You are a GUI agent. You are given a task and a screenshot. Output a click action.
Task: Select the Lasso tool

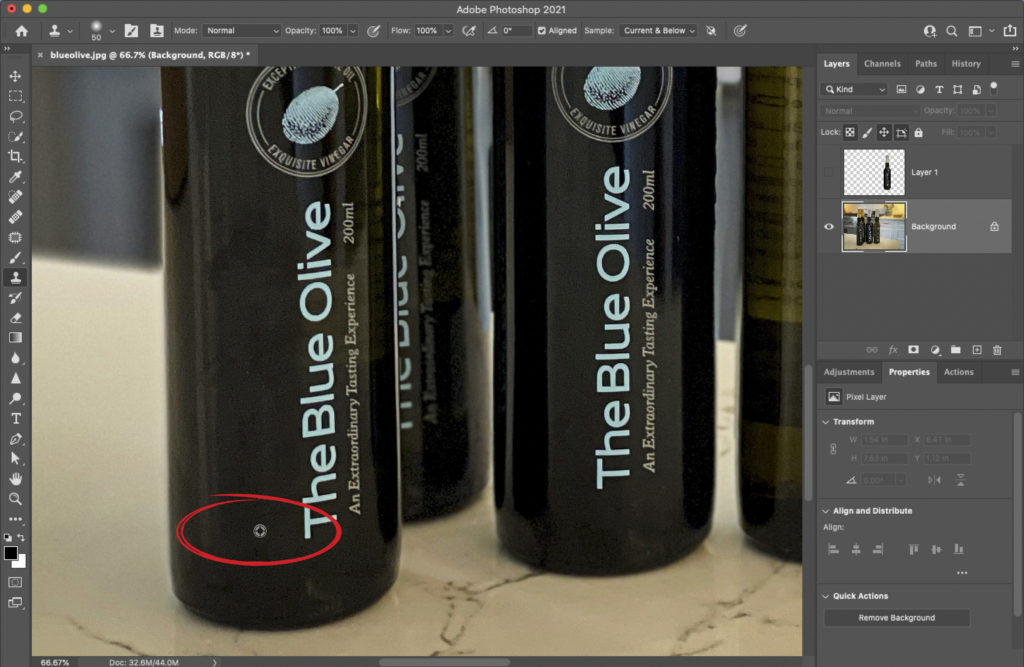pyautogui.click(x=16, y=116)
